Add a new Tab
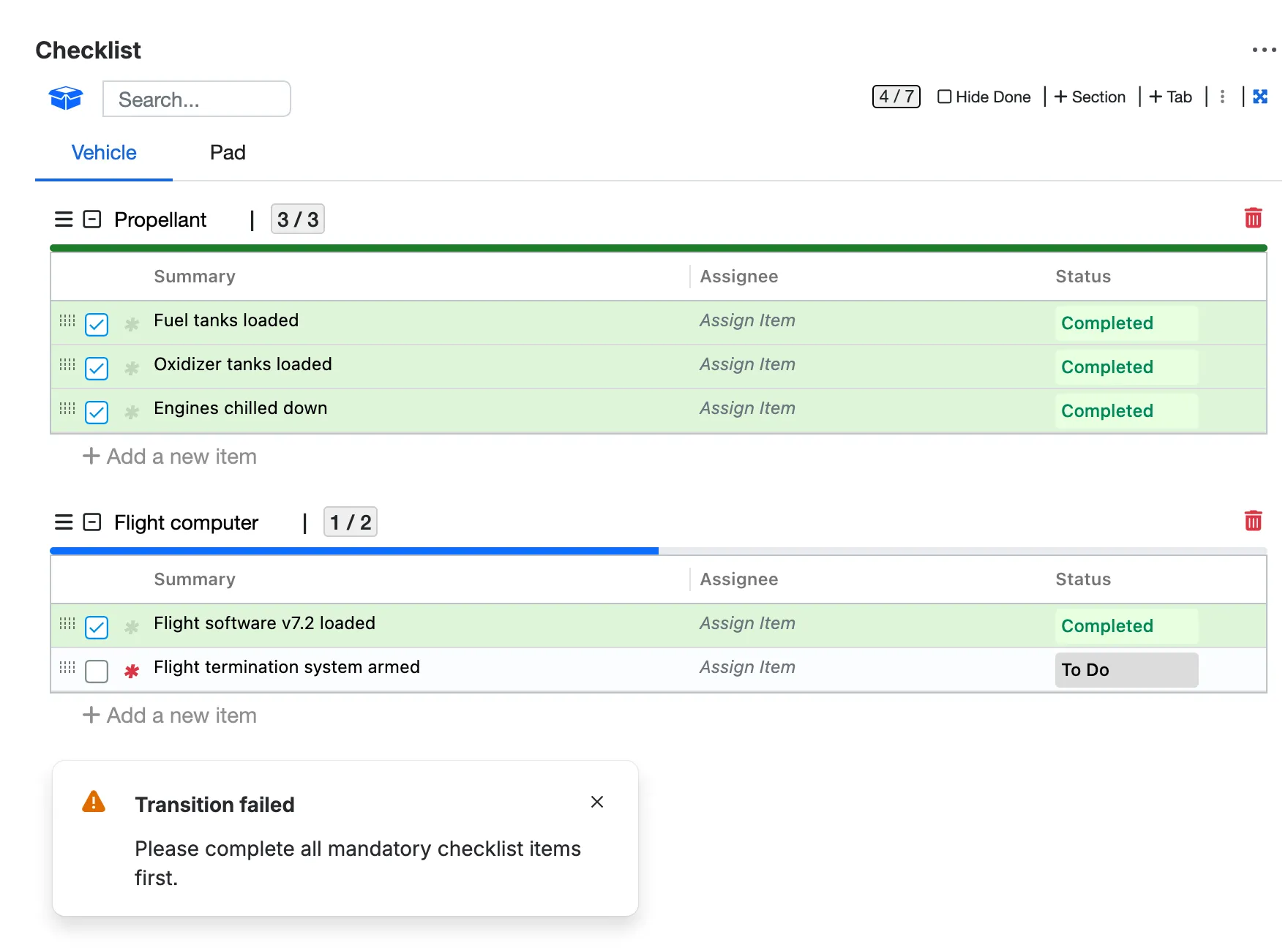1288x951 pixels. (1171, 97)
